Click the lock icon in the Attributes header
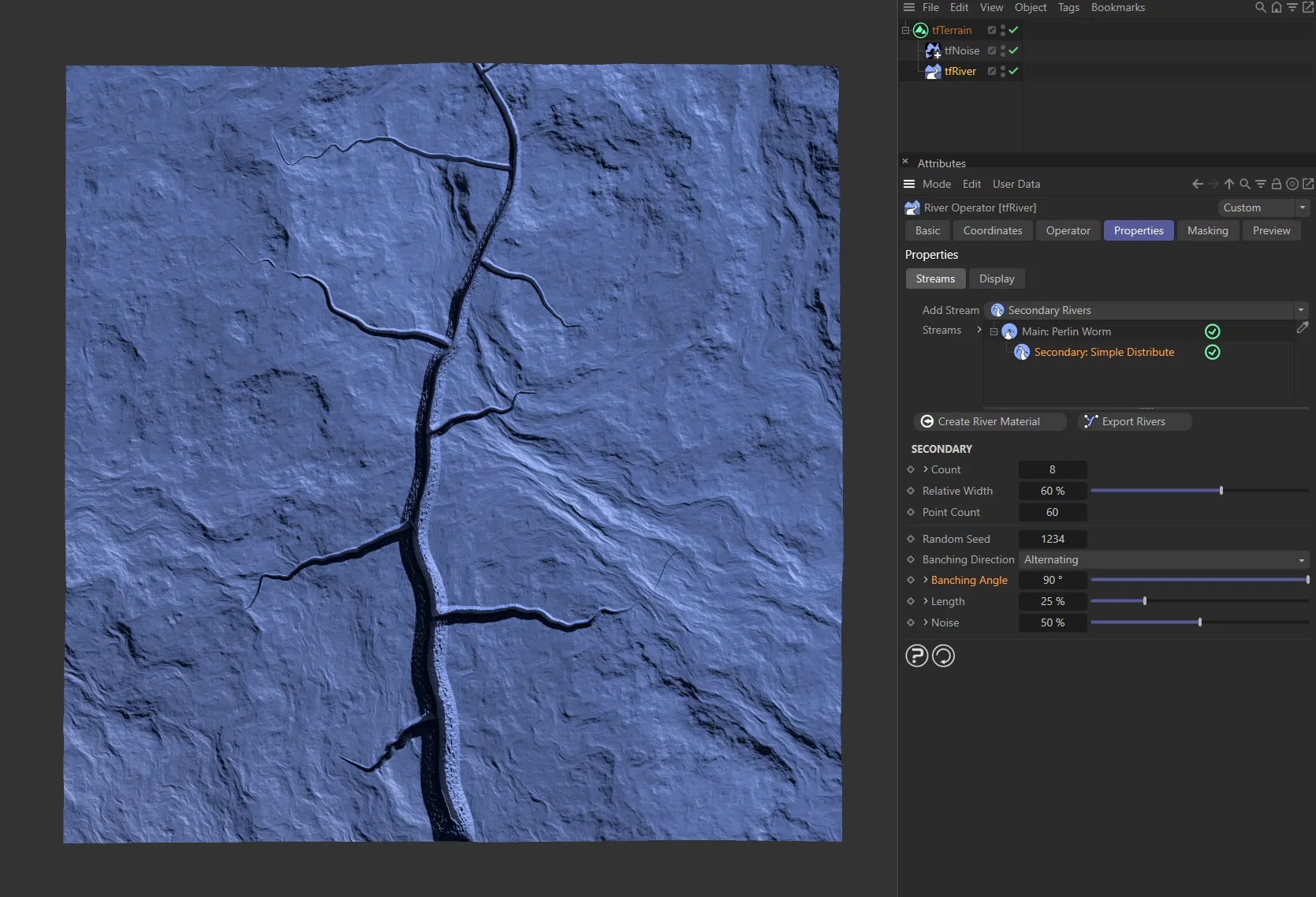This screenshot has height=897, width=1316. 1276,184
